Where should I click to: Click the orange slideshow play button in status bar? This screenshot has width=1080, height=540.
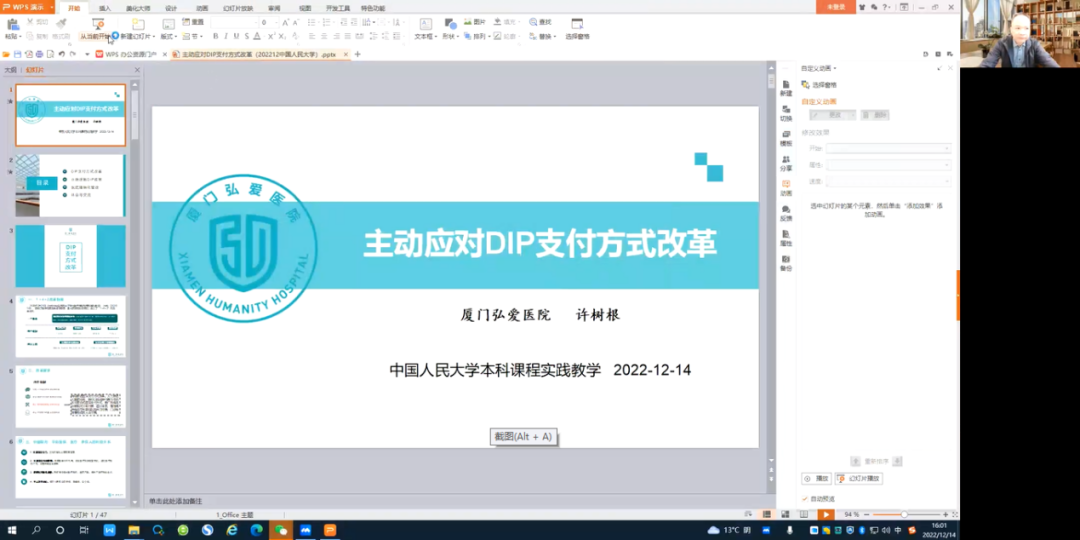point(826,515)
